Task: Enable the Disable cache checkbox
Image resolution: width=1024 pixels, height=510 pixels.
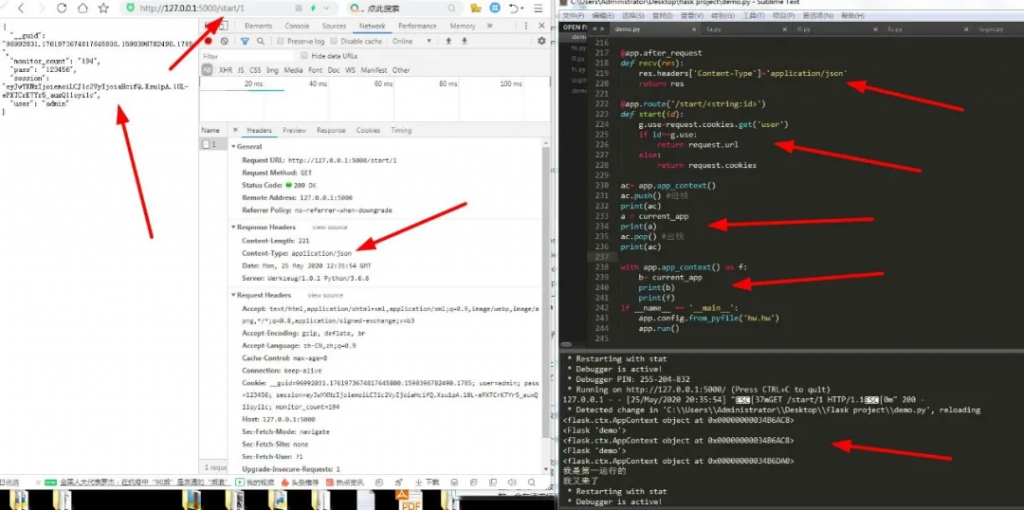Action: (x=335, y=41)
